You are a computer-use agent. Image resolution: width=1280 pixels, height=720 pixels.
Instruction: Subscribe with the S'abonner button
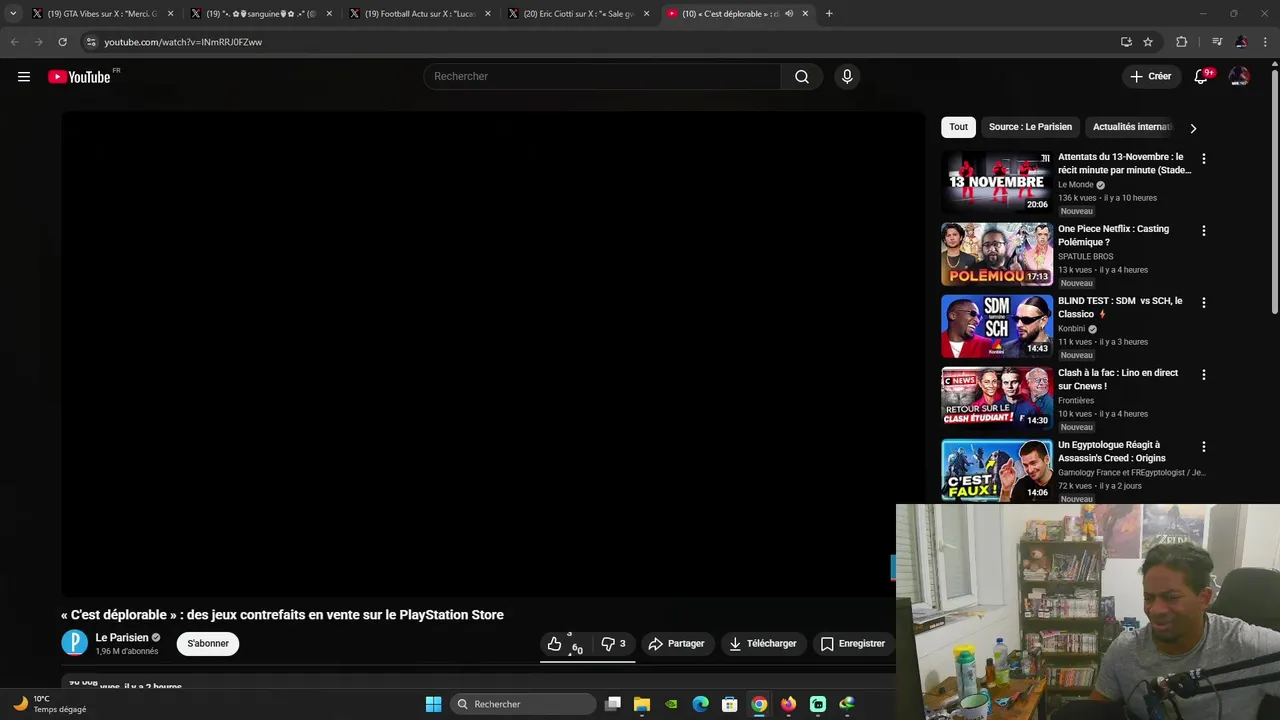click(208, 644)
